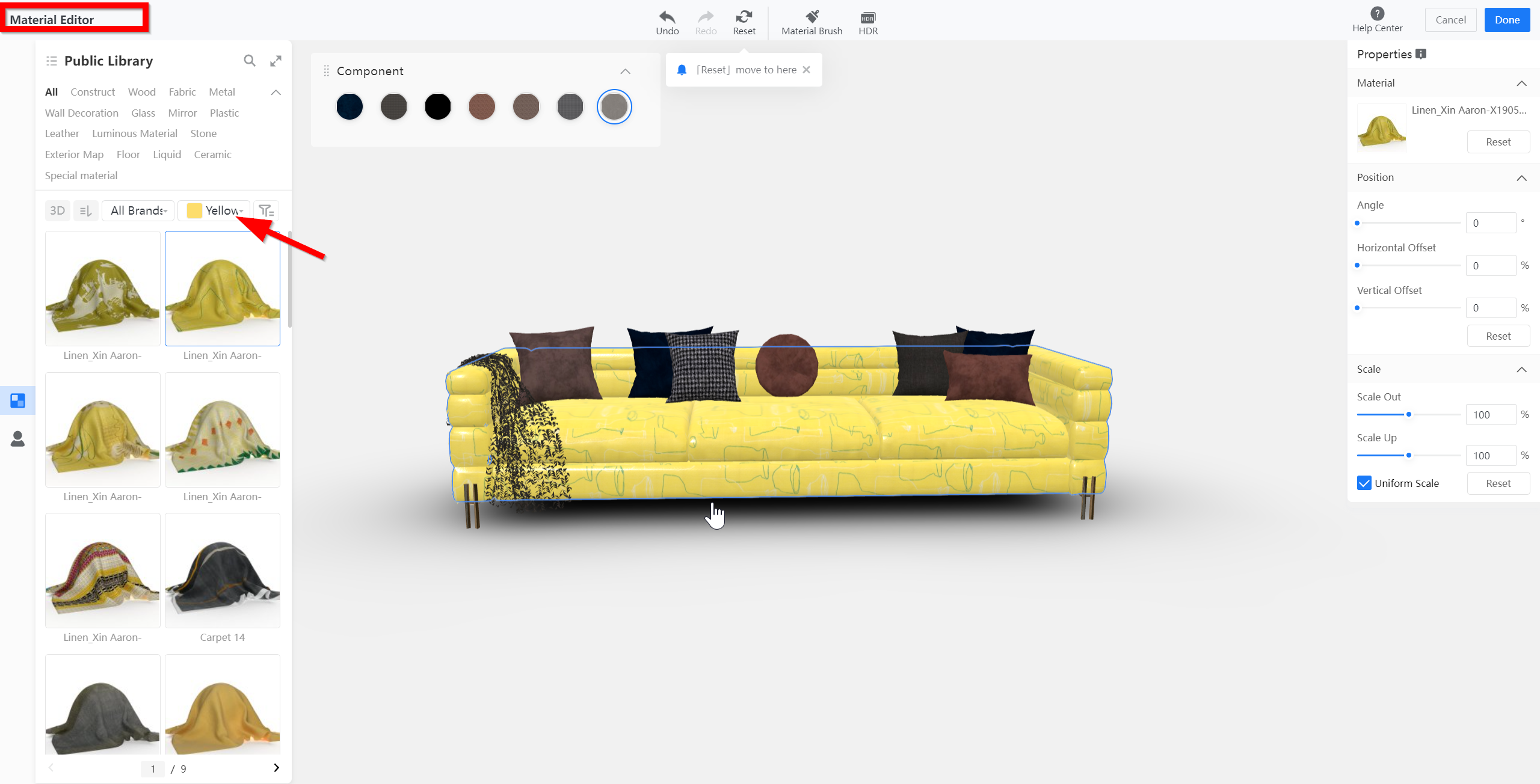Open the All Brands dropdown
Viewport: 1540px width, 784px height.
point(138,210)
